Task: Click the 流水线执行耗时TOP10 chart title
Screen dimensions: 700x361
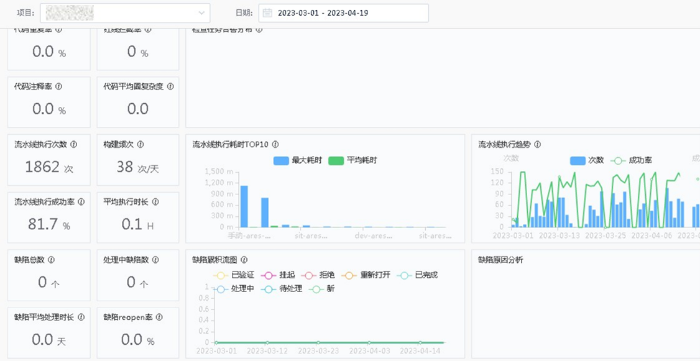Action: point(230,145)
